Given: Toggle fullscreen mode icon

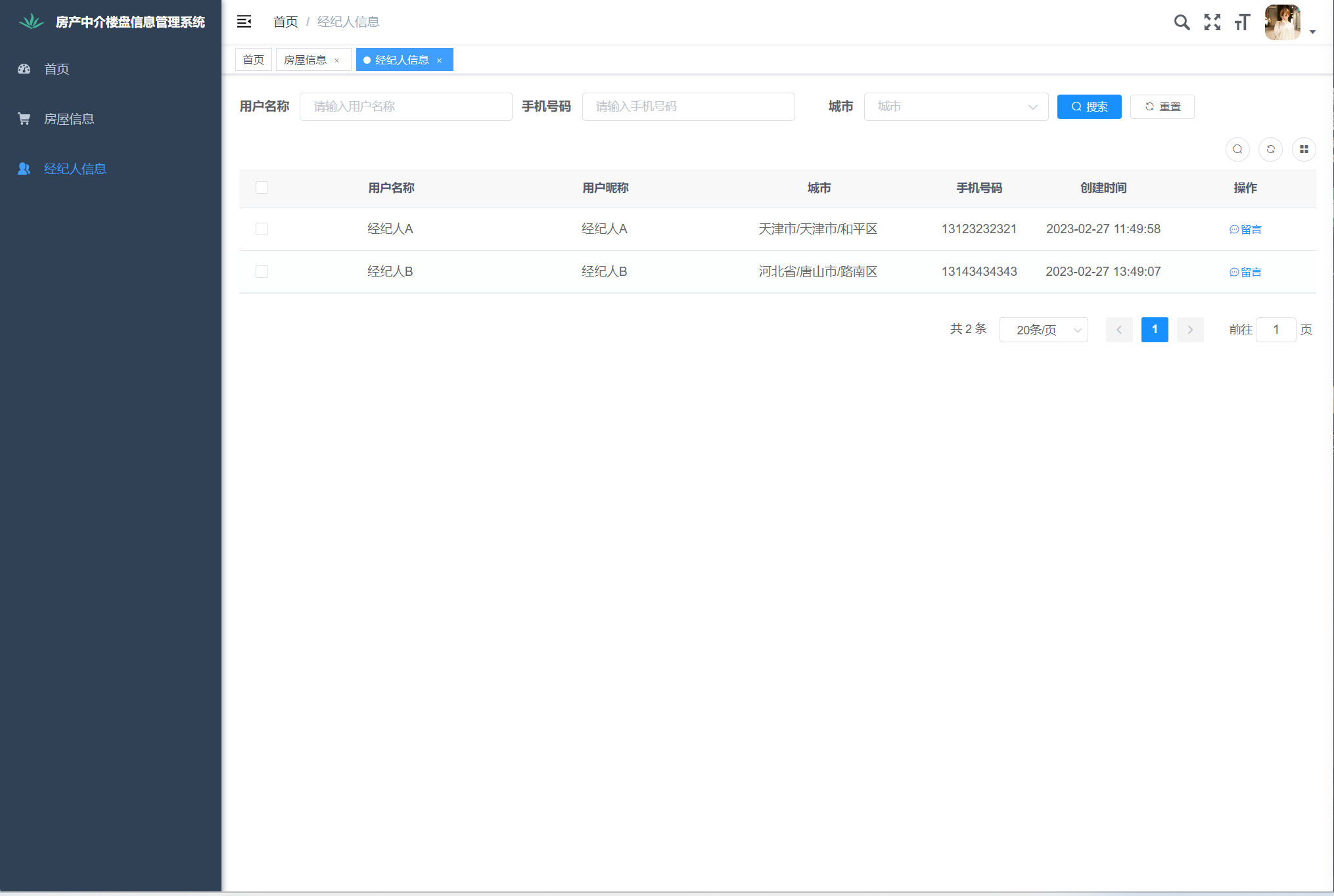Looking at the screenshot, I should coord(1212,22).
